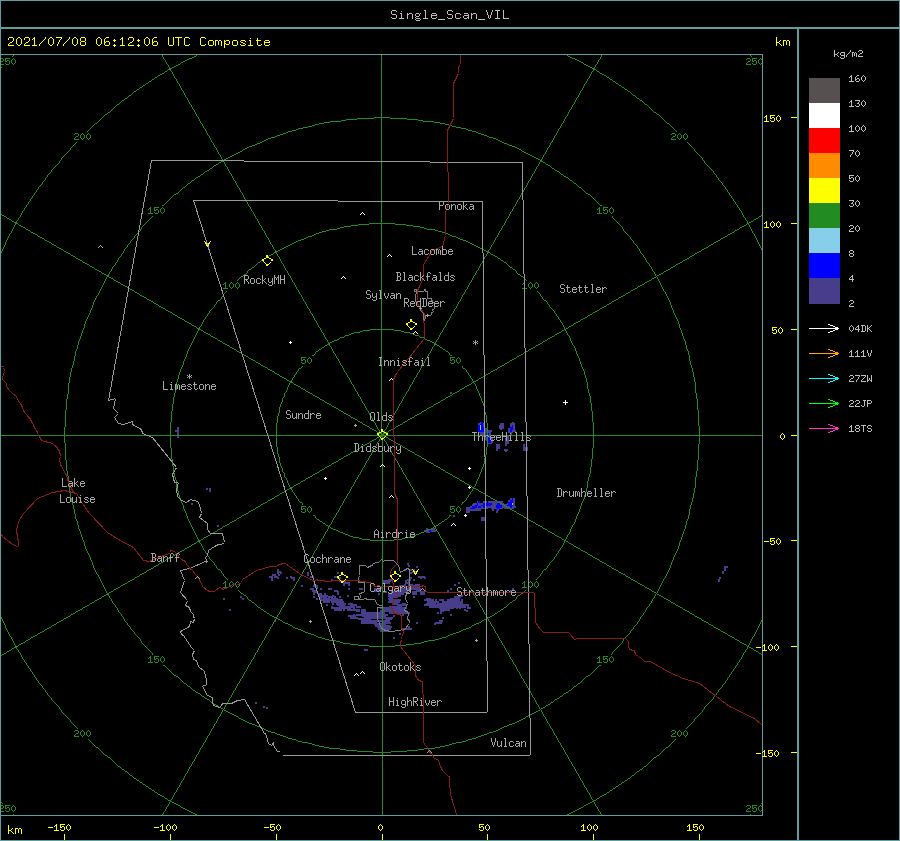Click the RedDeer town label

(x=424, y=303)
